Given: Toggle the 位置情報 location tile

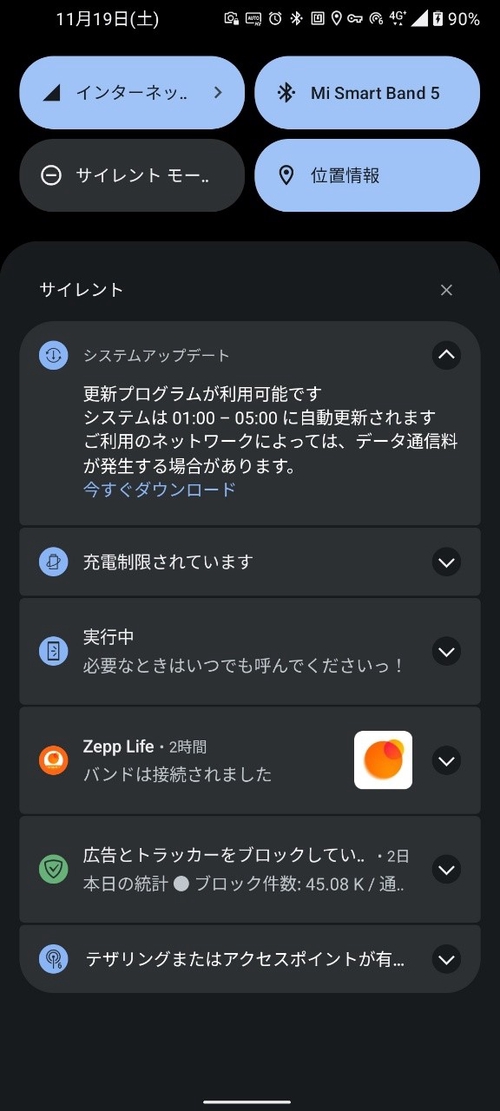Looking at the screenshot, I should 367,175.
